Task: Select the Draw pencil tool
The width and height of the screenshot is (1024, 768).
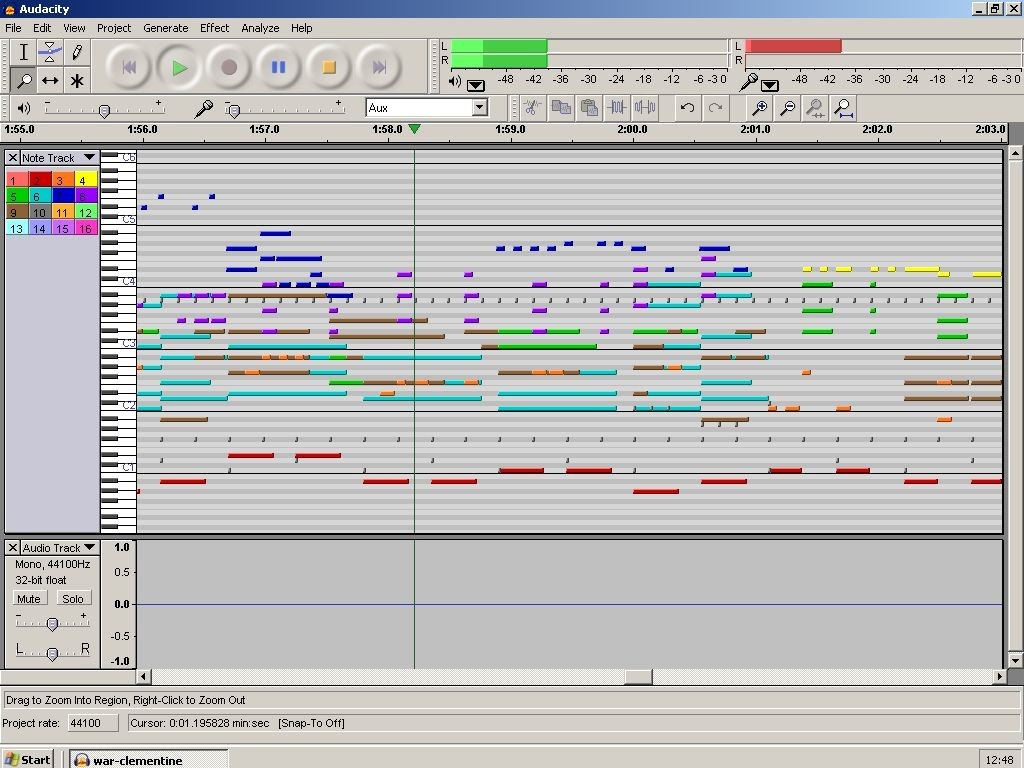Action: [76, 52]
